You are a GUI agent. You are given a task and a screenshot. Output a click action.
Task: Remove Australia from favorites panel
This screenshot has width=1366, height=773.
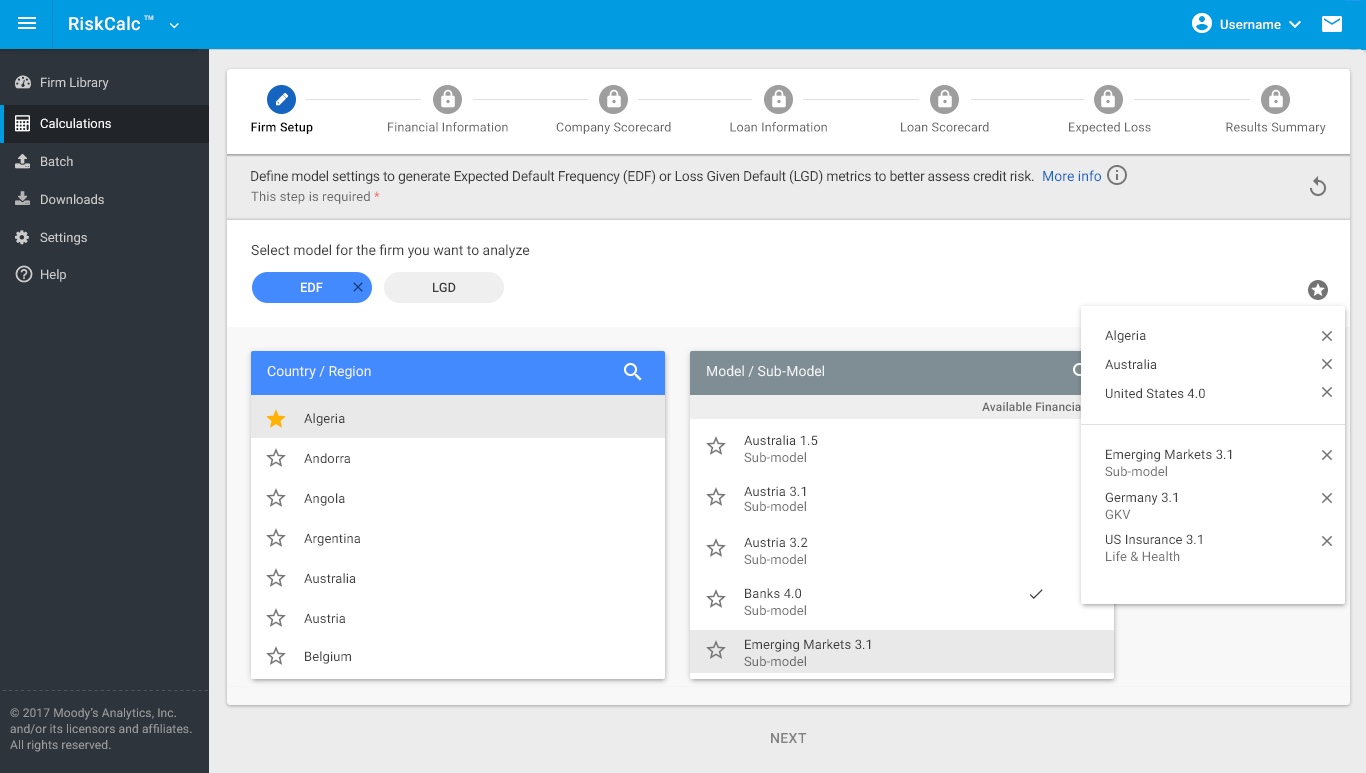click(x=1327, y=364)
